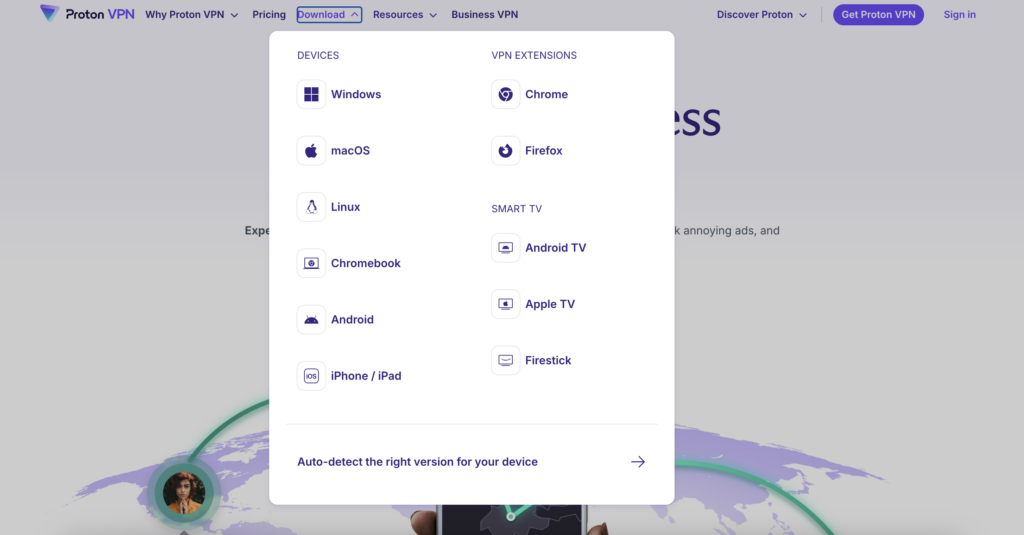Open the Pricing page
The height and width of the screenshot is (535, 1024).
pos(269,14)
